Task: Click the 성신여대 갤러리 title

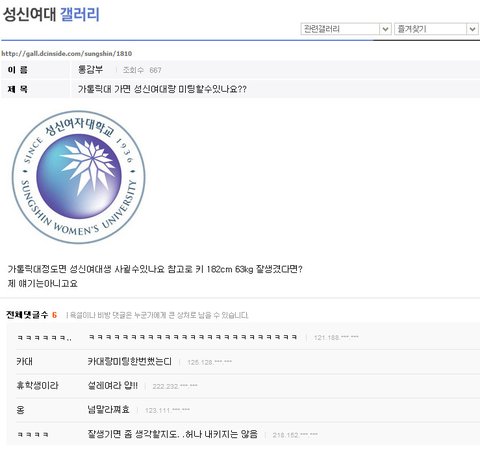Action: pos(51,14)
